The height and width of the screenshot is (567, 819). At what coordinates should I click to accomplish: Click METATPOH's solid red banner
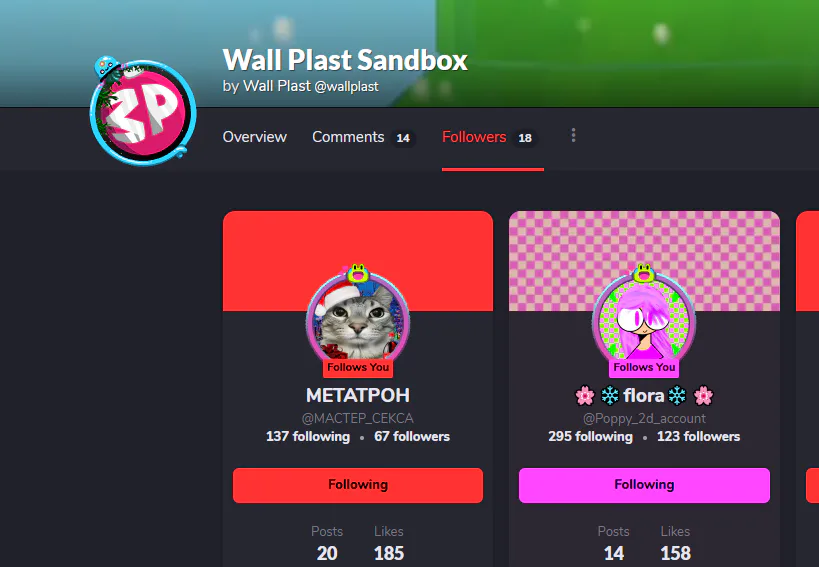[358, 240]
